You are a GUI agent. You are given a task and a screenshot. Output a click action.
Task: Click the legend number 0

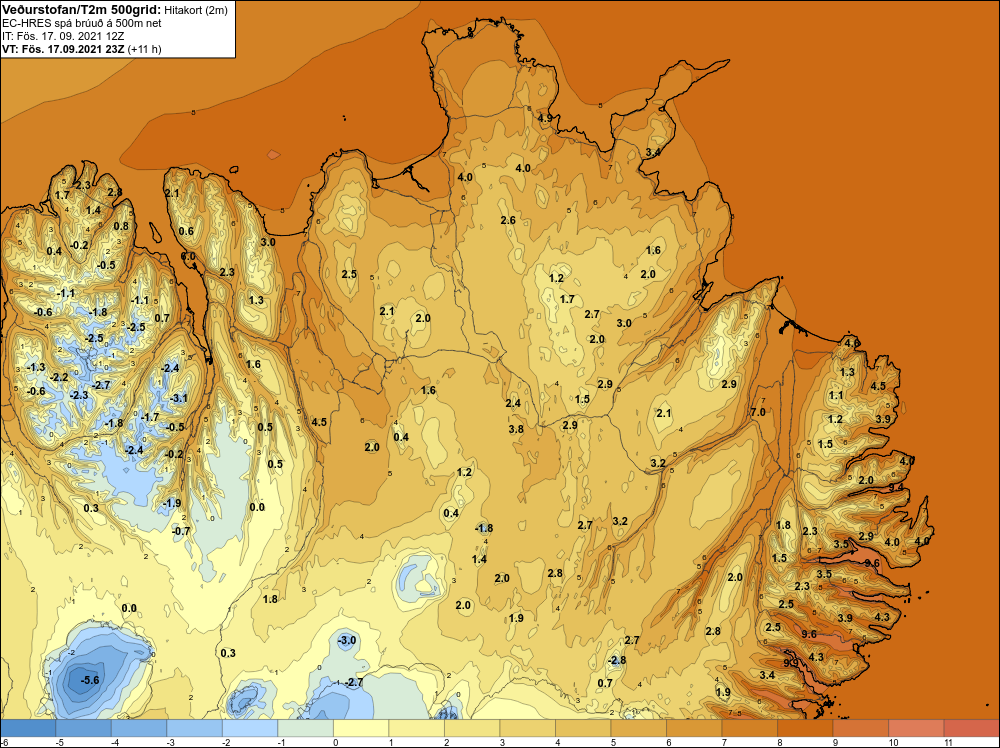[x=335, y=742]
